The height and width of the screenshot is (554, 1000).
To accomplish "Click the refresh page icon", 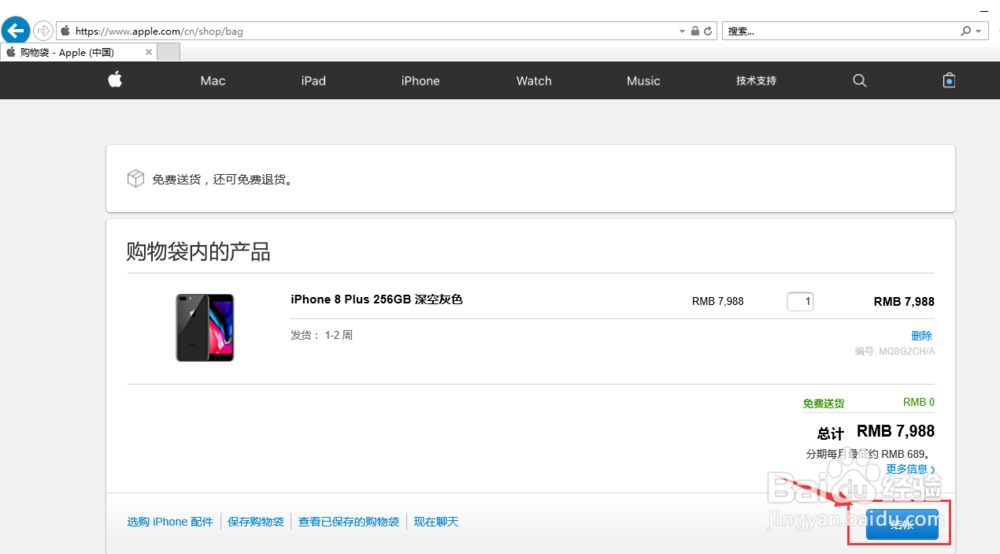I will coord(708,31).
